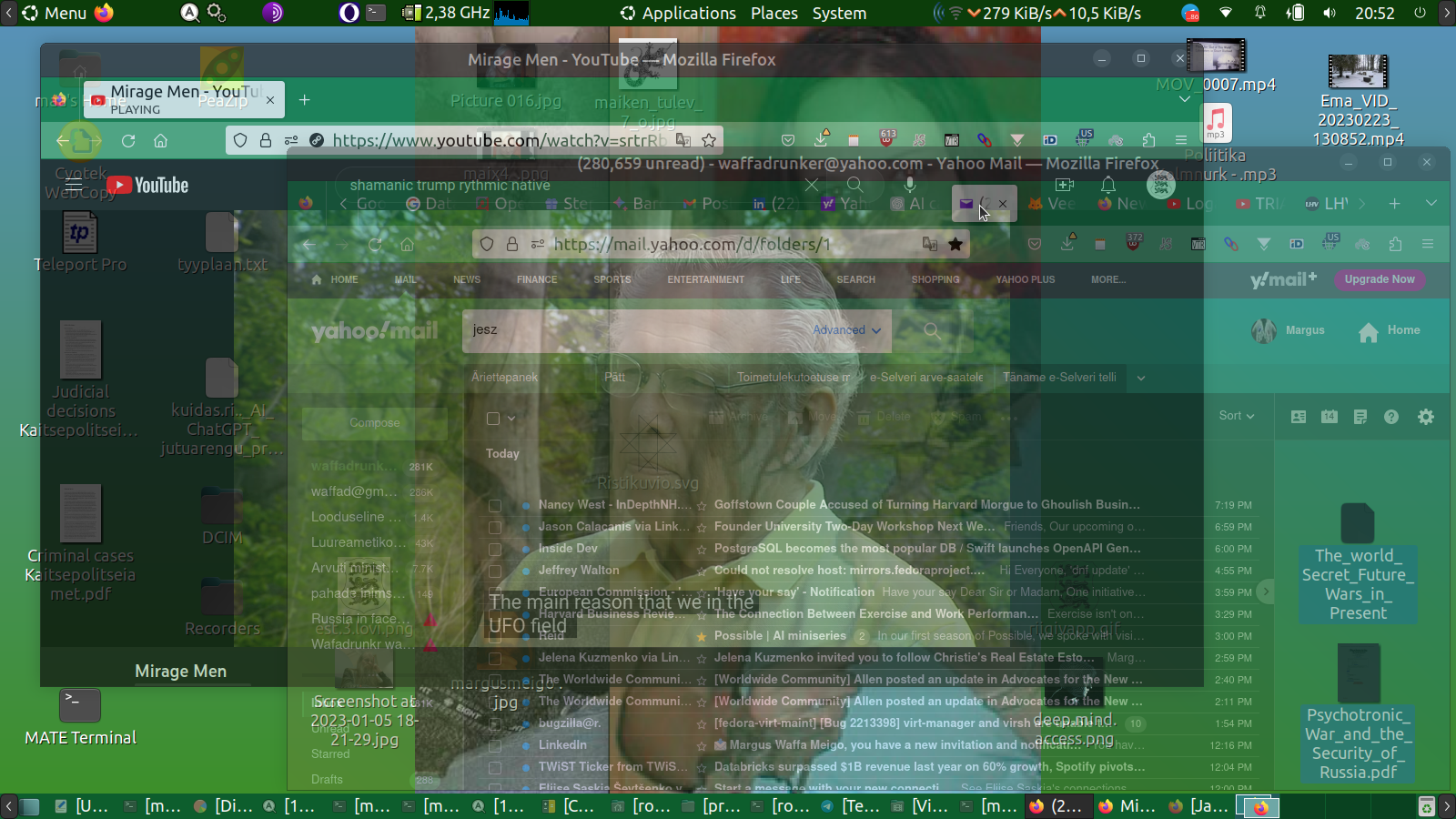Check the bugzilla email checkbox
This screenshot has height=819, width=1456.
pos(495,723)
